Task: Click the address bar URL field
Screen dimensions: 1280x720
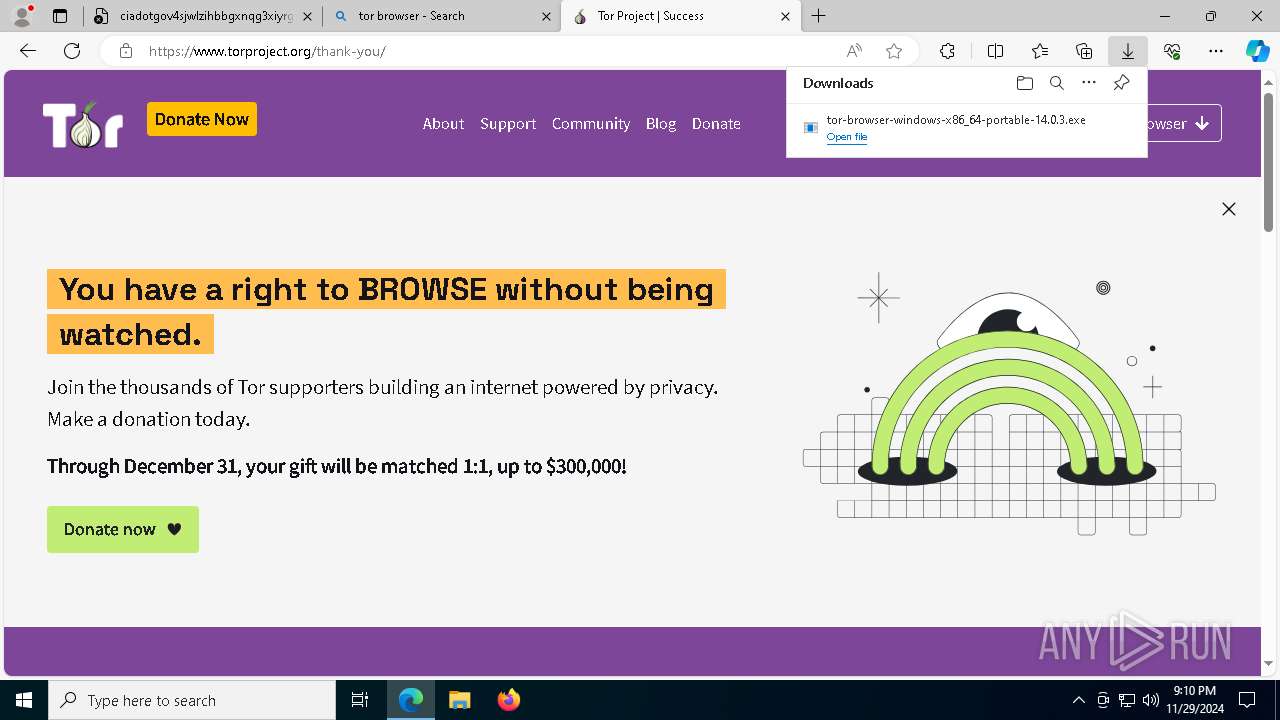Action: 490,51
